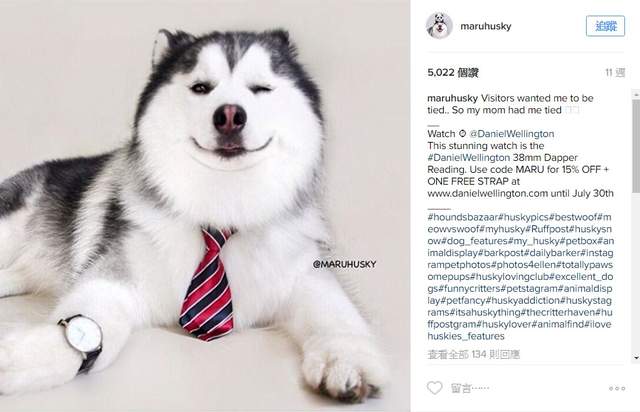Viewport: 640px width, 412px height.
Task: Expand all 134 comments link
Action: (473, 354)
